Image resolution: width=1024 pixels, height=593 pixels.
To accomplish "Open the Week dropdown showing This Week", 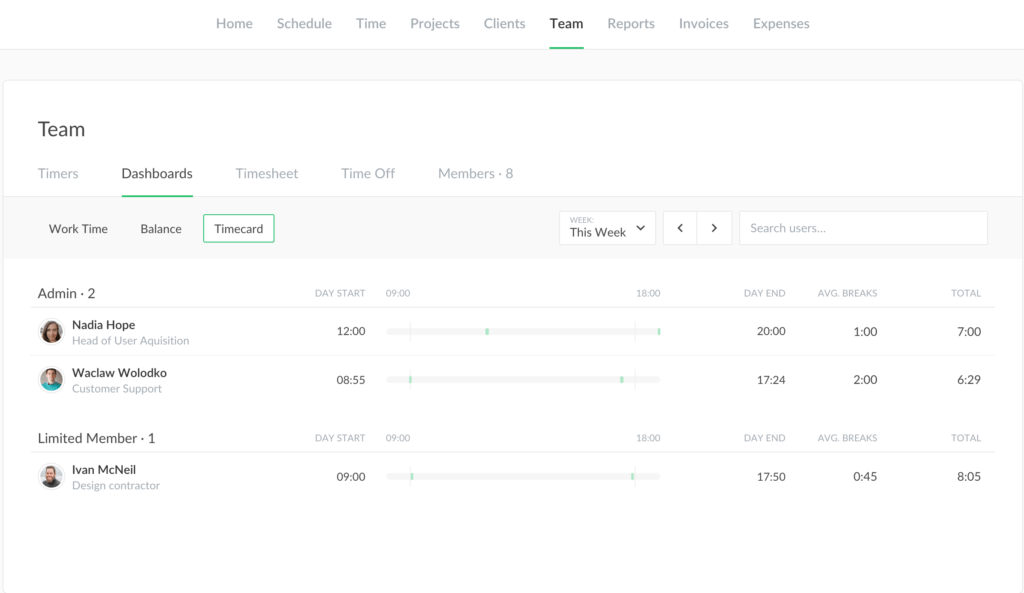I will coord(607,228).
